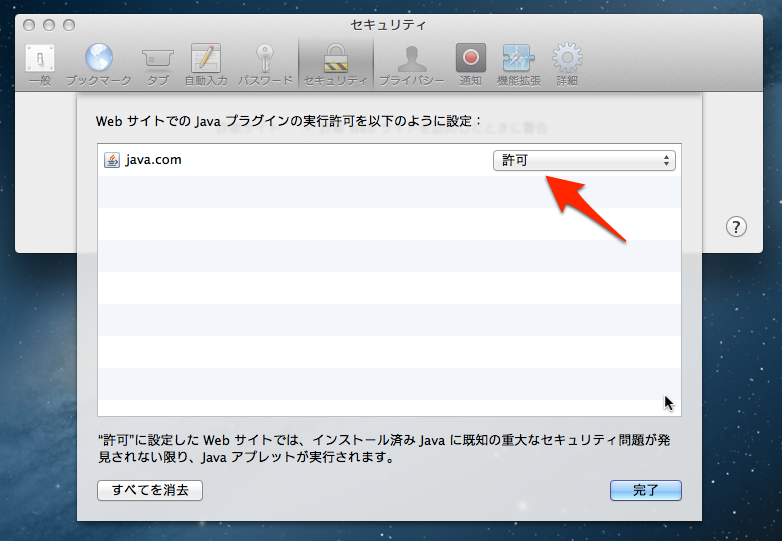Click the Java icon beside java.com
This screenshot has width=782, height=541.
112,160
